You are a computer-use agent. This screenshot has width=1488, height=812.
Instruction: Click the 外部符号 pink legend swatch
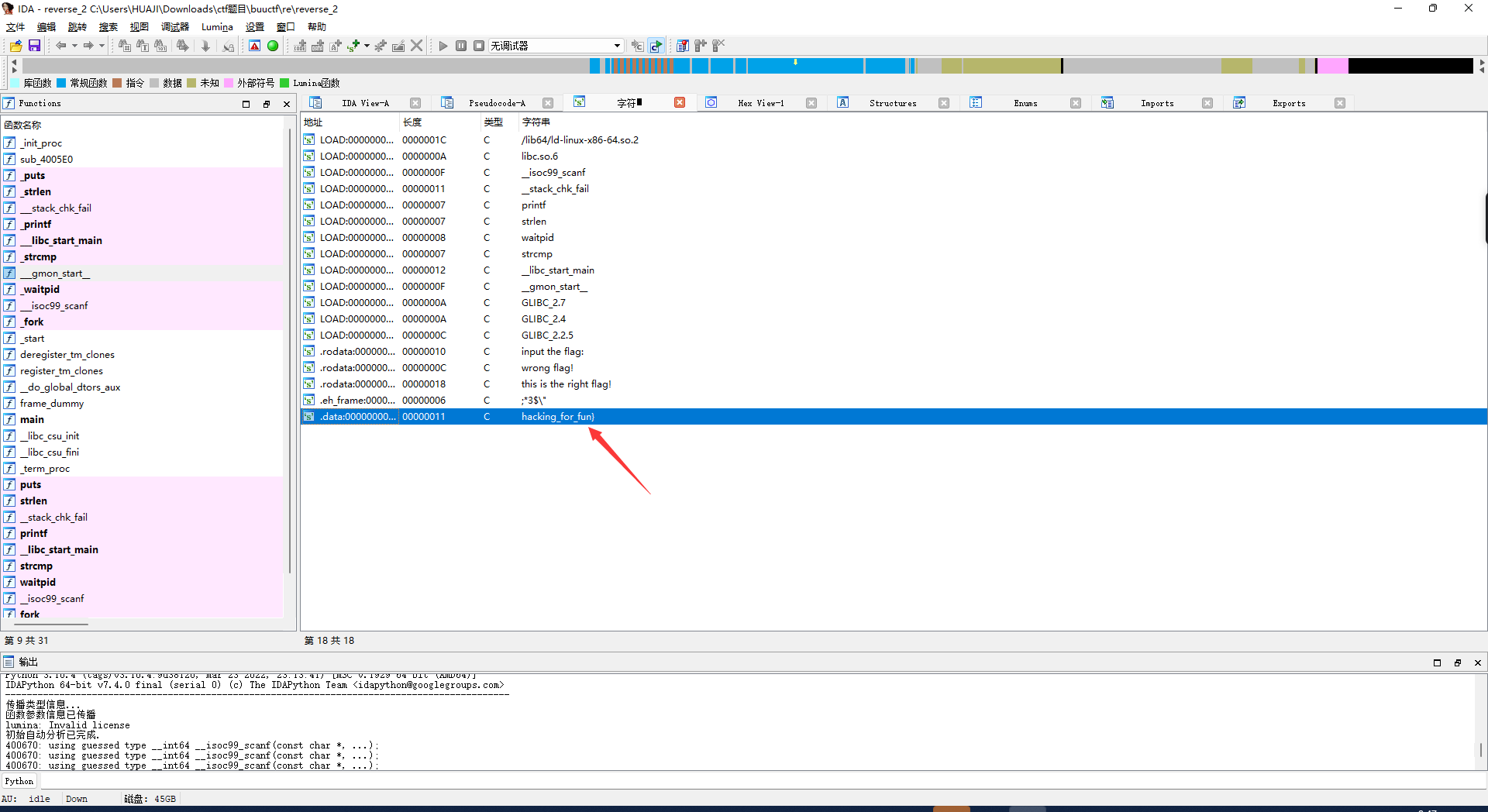229,83
